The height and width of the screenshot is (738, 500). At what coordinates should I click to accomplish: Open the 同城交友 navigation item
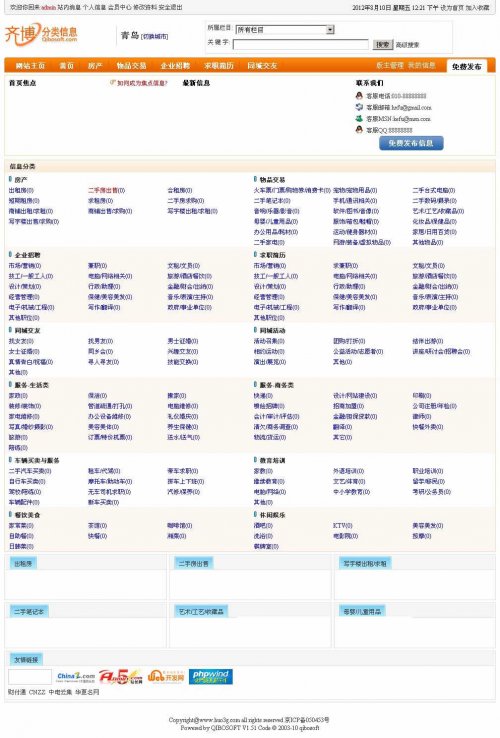(x=262, y=65)
